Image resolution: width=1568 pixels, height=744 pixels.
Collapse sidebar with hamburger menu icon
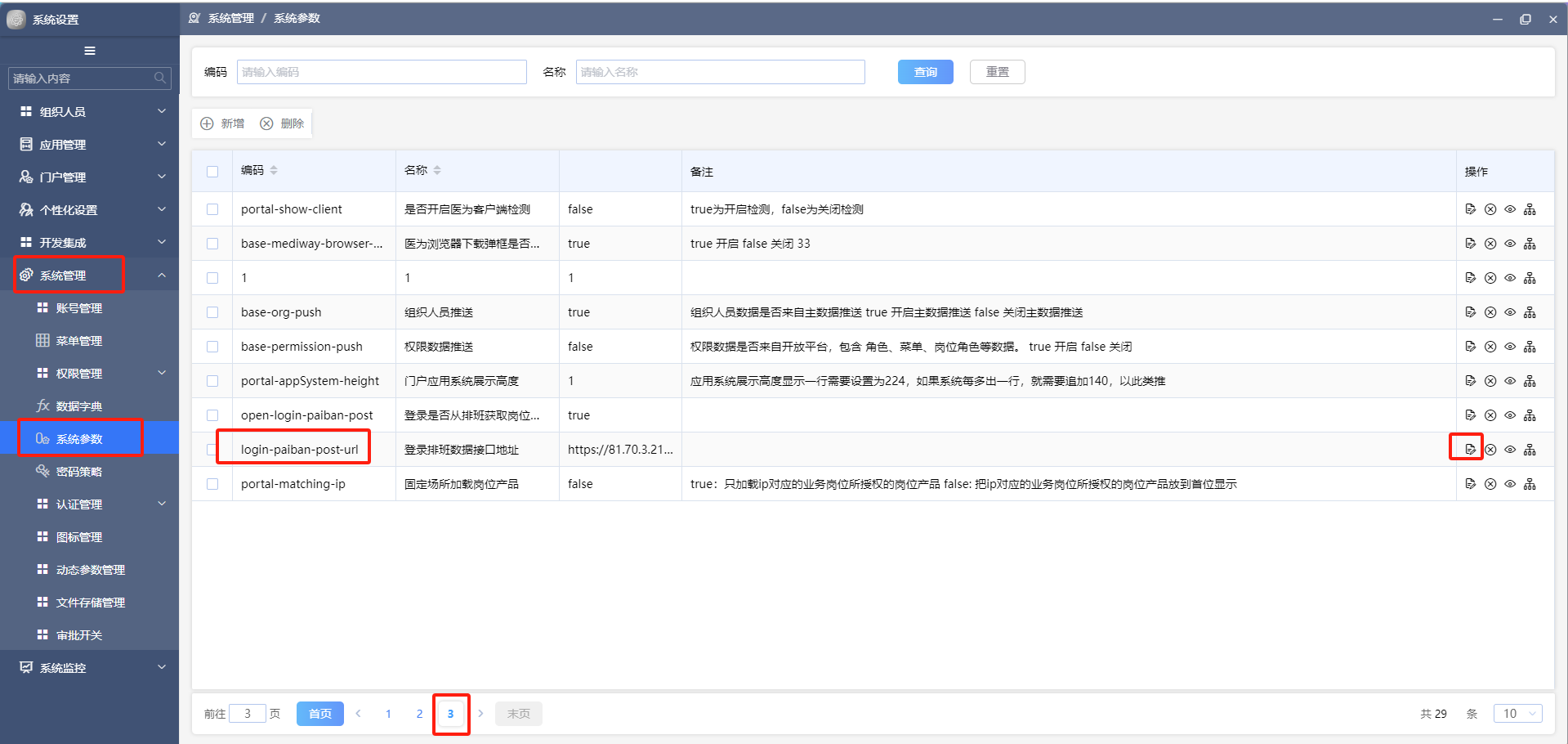(90, 51)
